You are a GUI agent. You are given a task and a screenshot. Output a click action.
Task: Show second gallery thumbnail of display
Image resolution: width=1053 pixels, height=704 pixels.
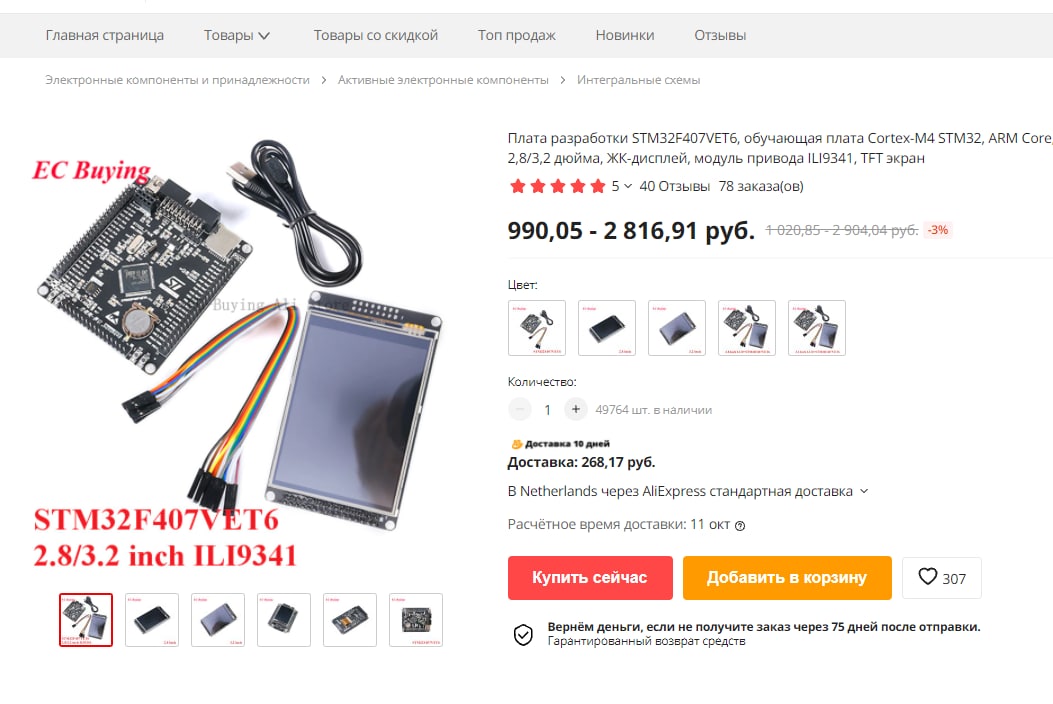(152, 620)
